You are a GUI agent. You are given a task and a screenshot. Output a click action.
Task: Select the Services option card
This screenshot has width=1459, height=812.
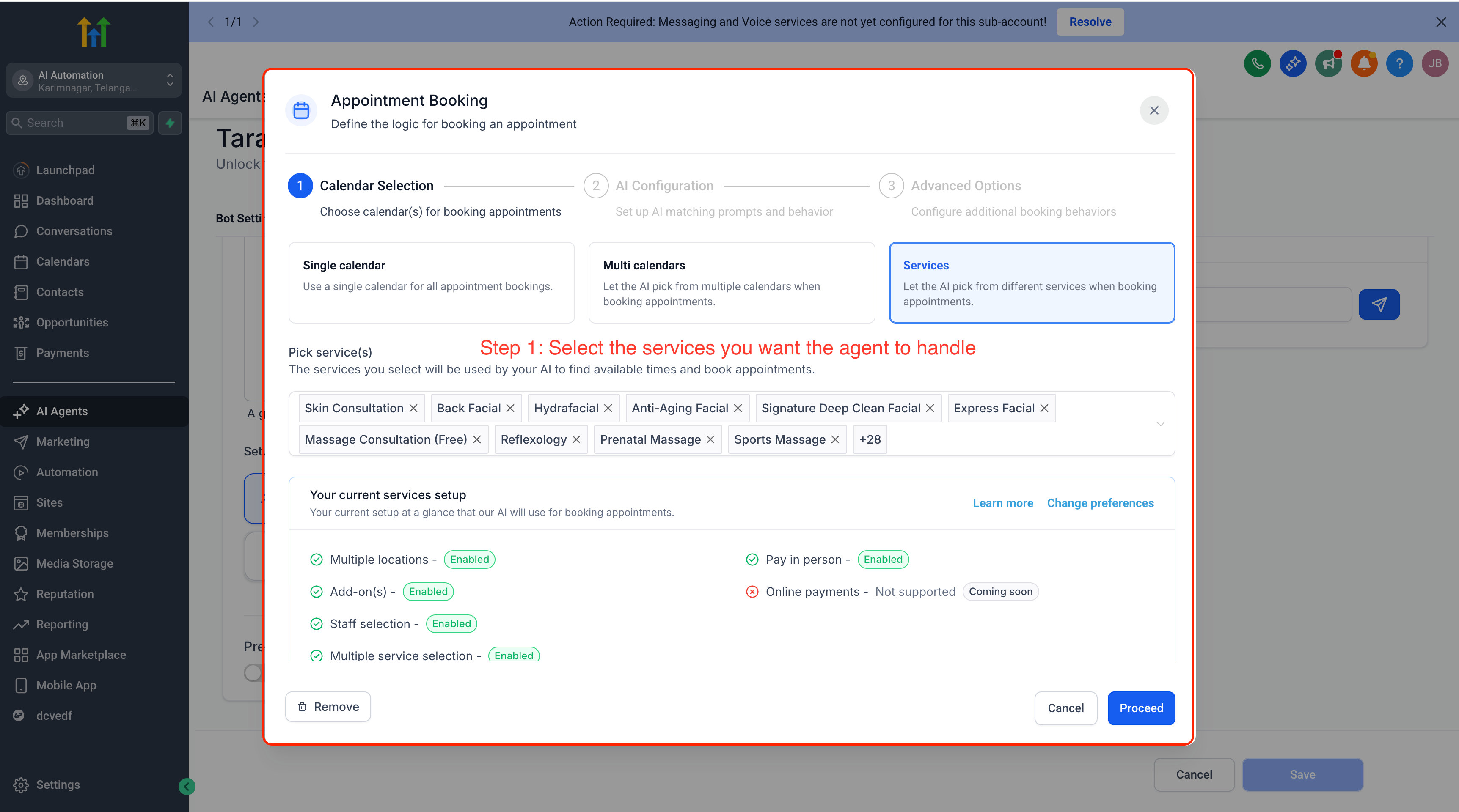point(1032,283)
